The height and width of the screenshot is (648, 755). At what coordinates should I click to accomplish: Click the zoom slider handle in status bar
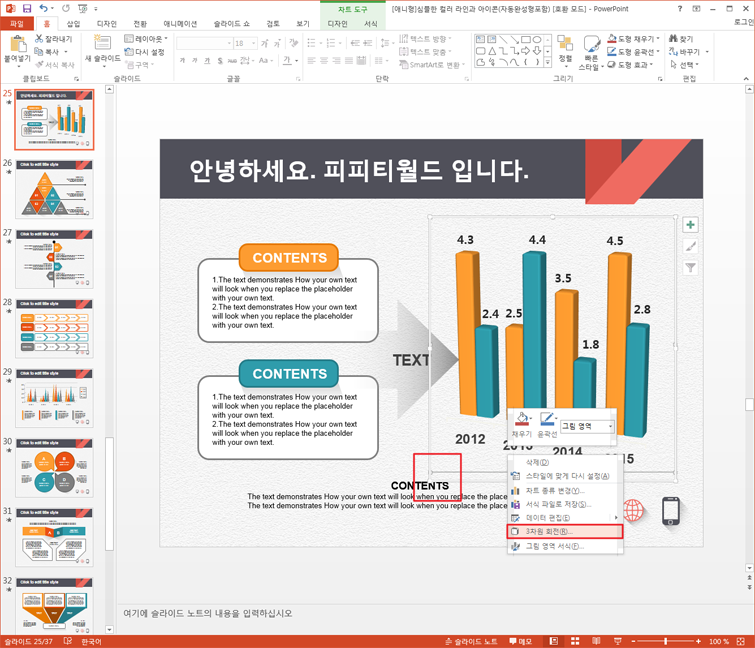[x=665, y=641]
